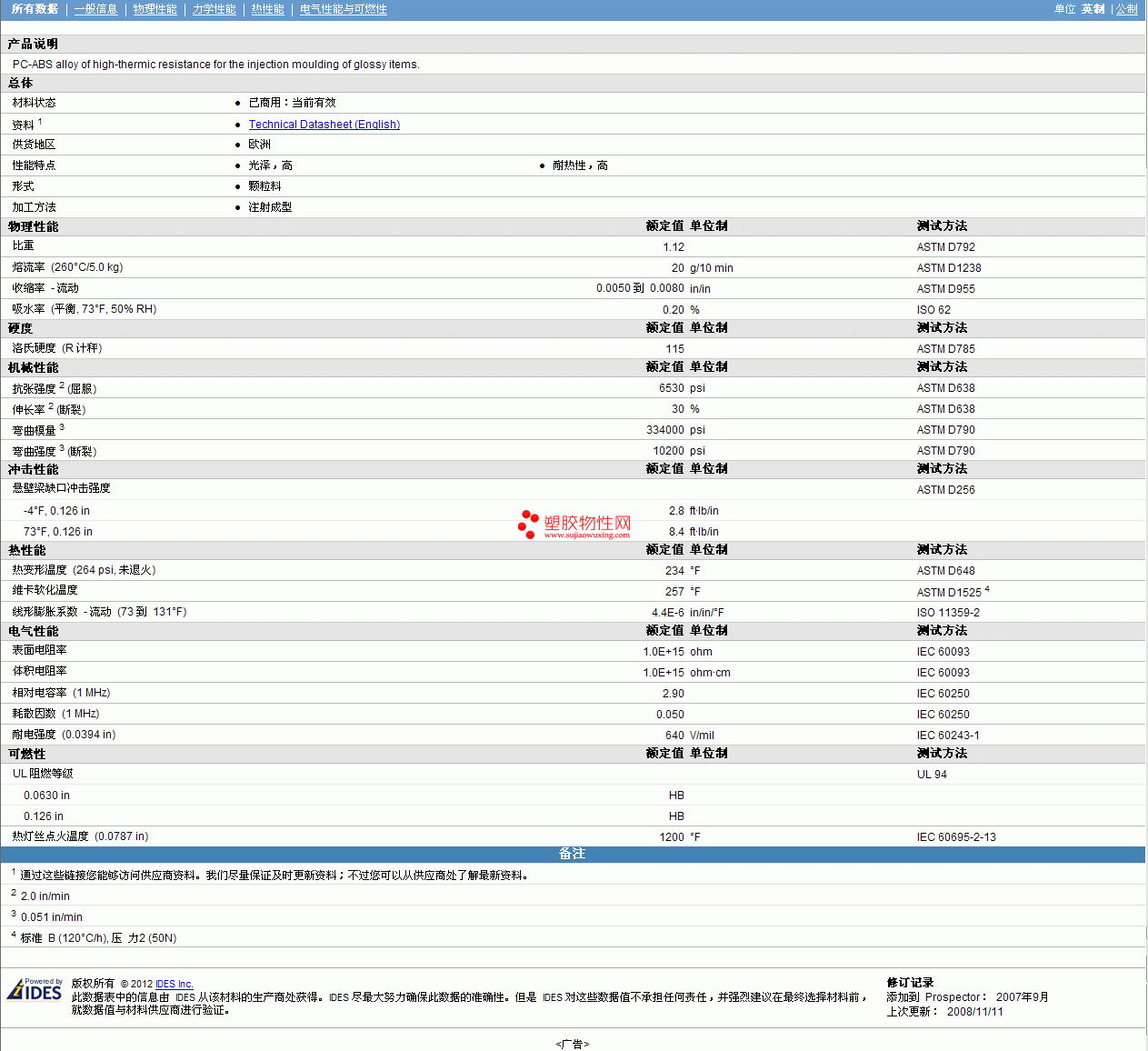Click 耗散因数 value 0.050

click(671, 715)
